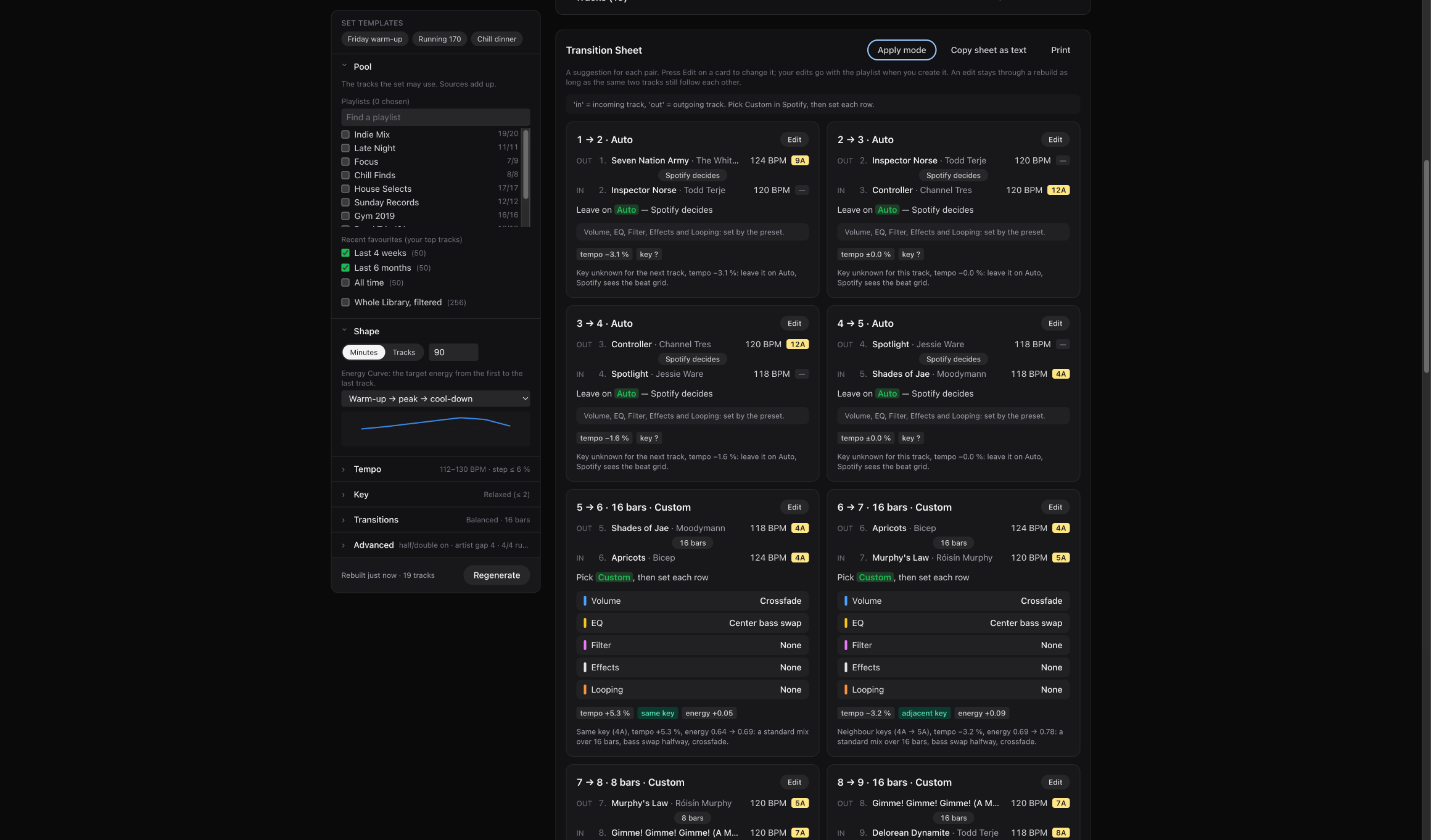Click the playlist list scrollbar
The height and width of the screenshot is (840, 1431).
point(526,163)
